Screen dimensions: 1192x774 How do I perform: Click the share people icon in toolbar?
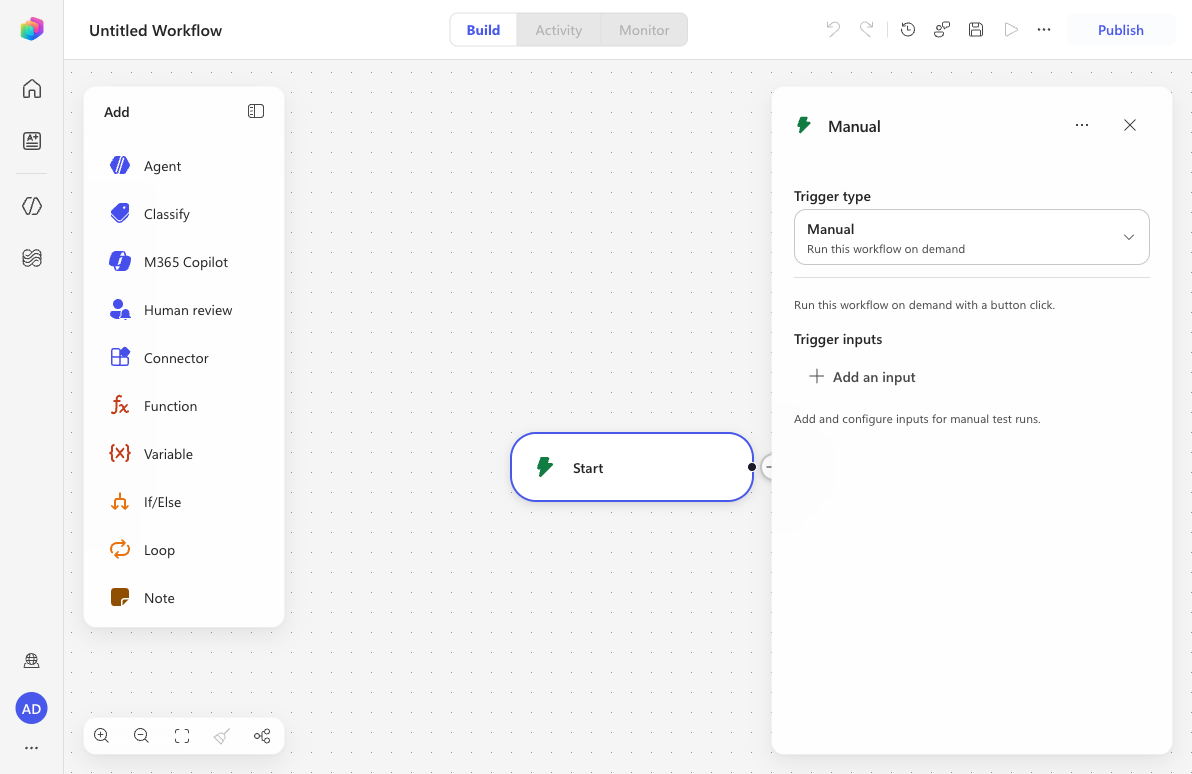942,30
